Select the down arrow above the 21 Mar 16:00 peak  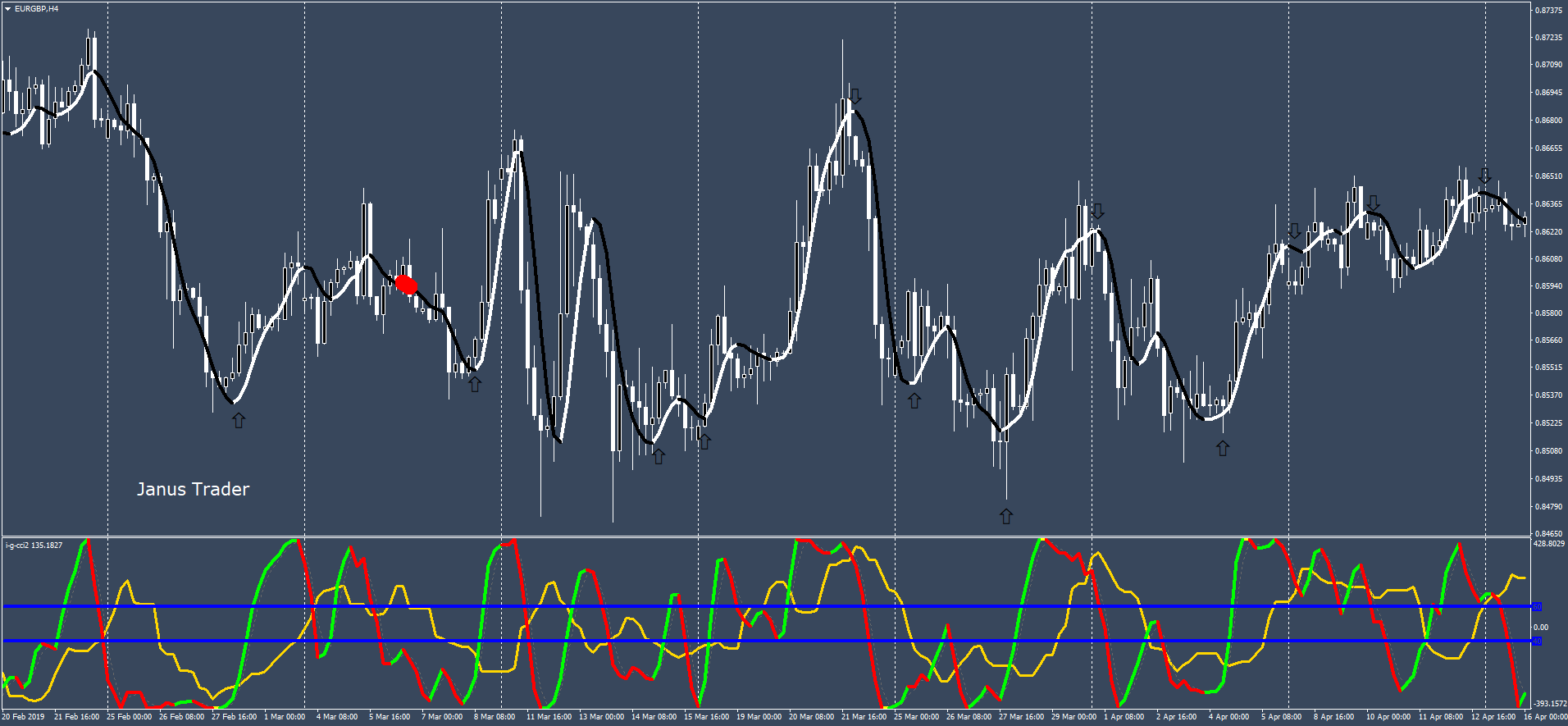pyautogui.click(x=855, y=96)
